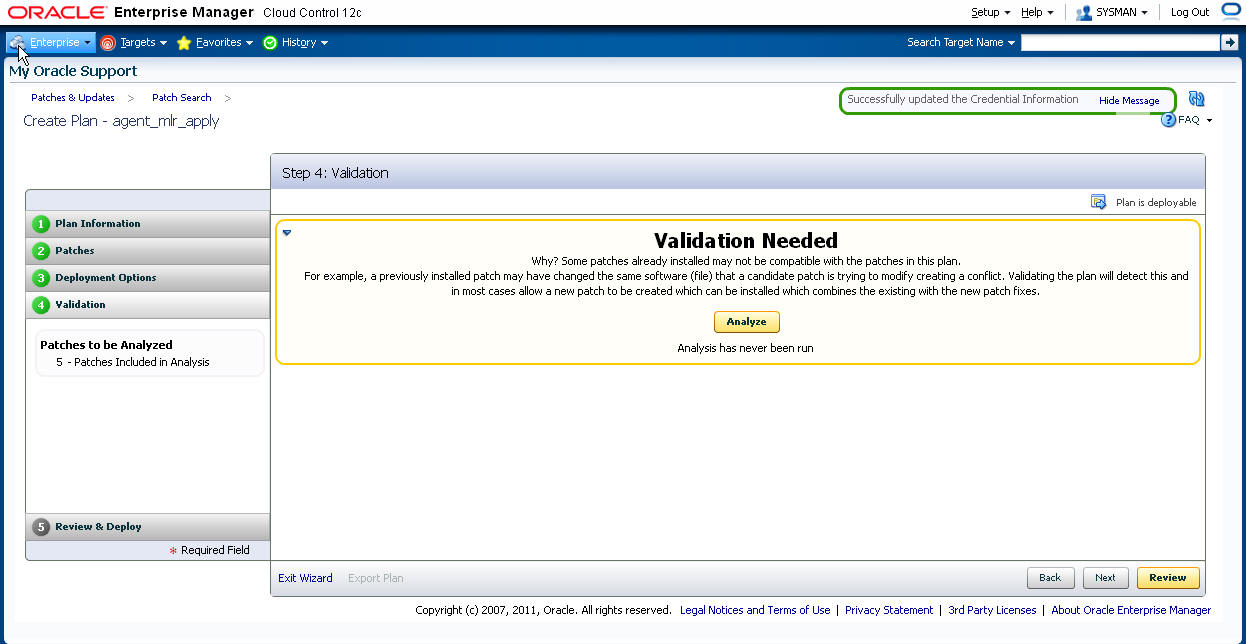Click the 'My Oracle Support' heading
The image size is (1246, 644).
(x=73, y=71)
